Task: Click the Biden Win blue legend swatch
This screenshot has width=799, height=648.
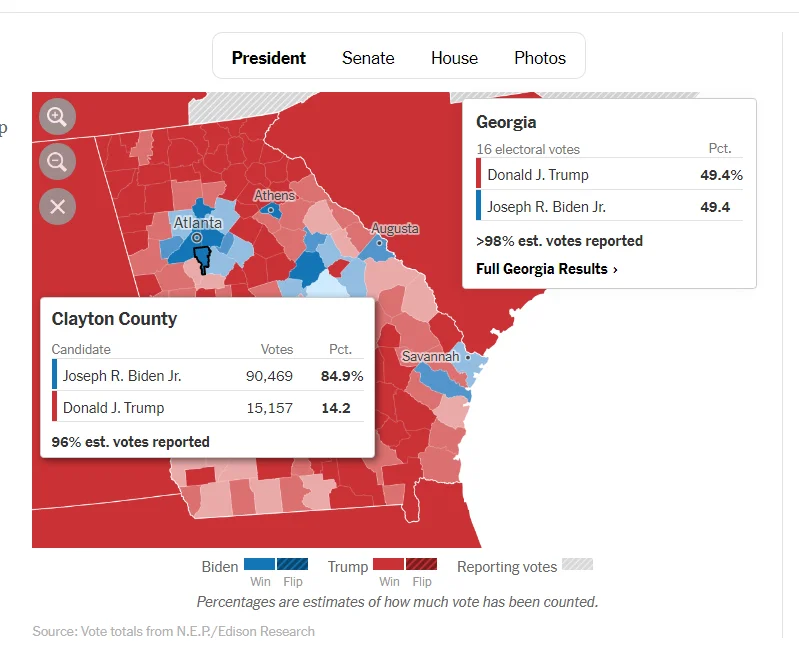Action: click(x=259, y=565)
